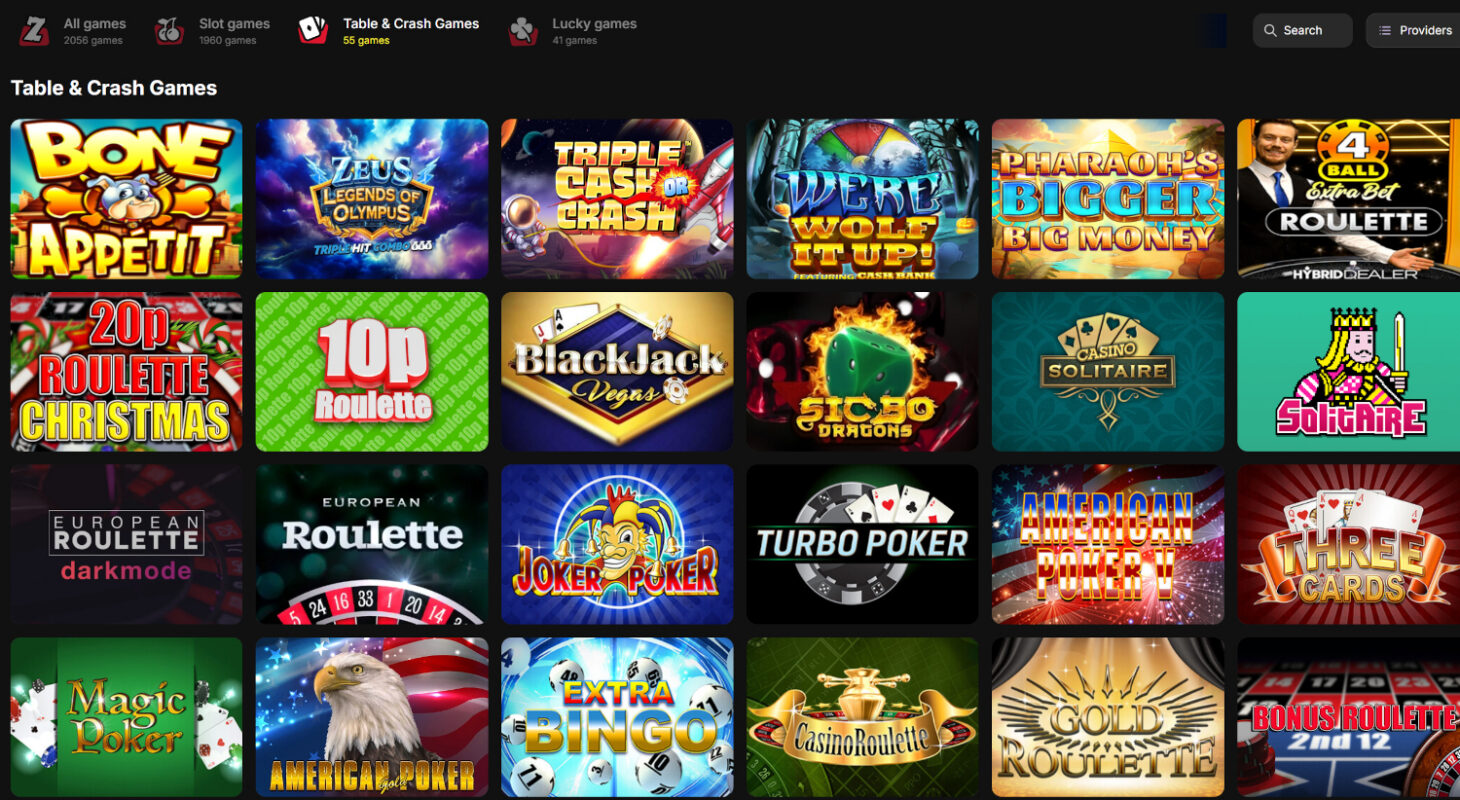This screenshot has height=800, width=1460.
Task: Click the Search magnifier icon
Action: tap(1270, 31)
